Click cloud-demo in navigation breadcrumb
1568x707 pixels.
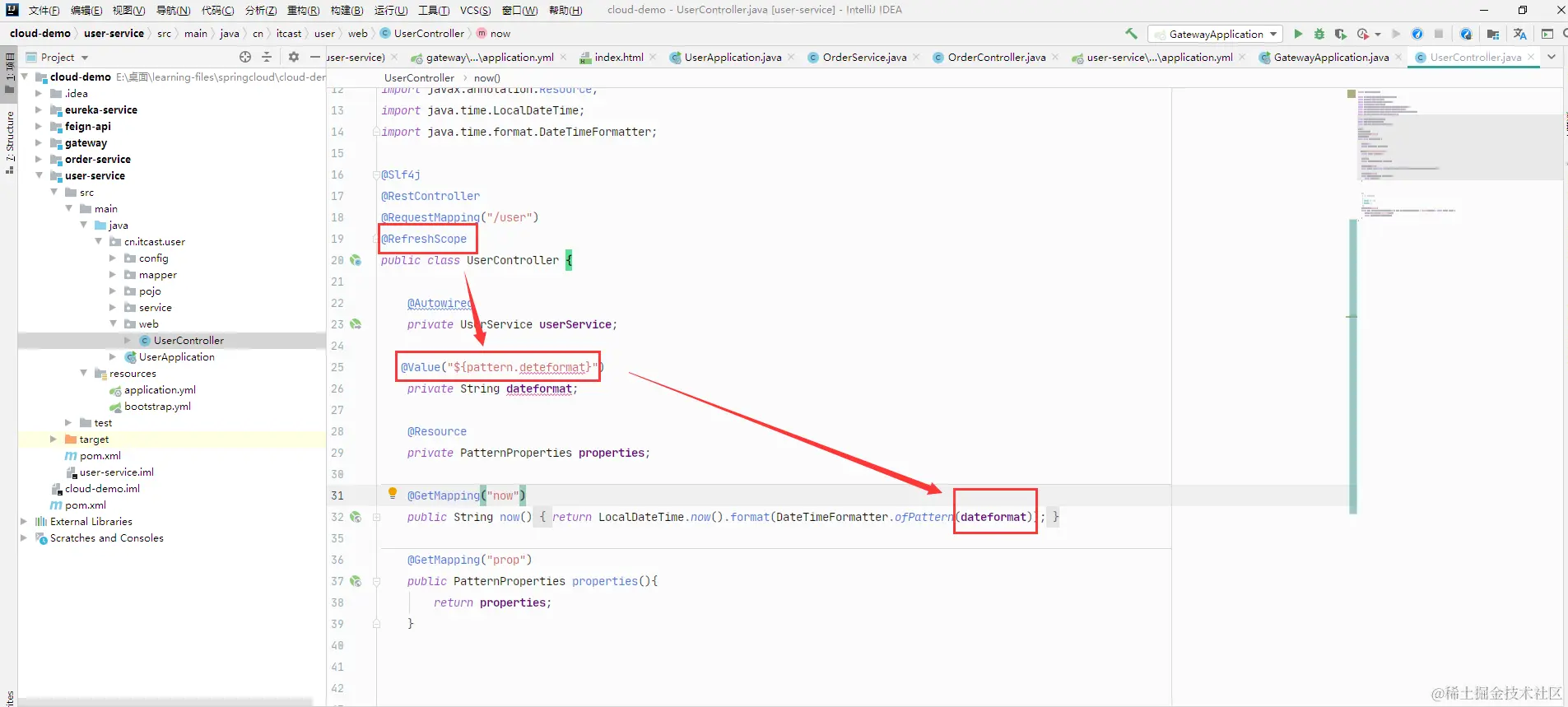(x=40, y=34)
